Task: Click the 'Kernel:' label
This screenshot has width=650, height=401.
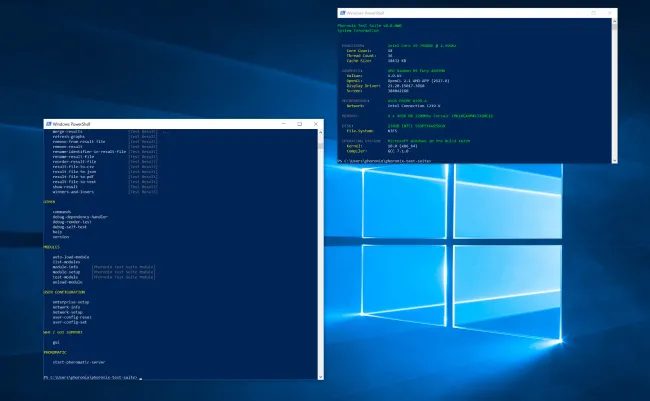Action: coord(354,146)
